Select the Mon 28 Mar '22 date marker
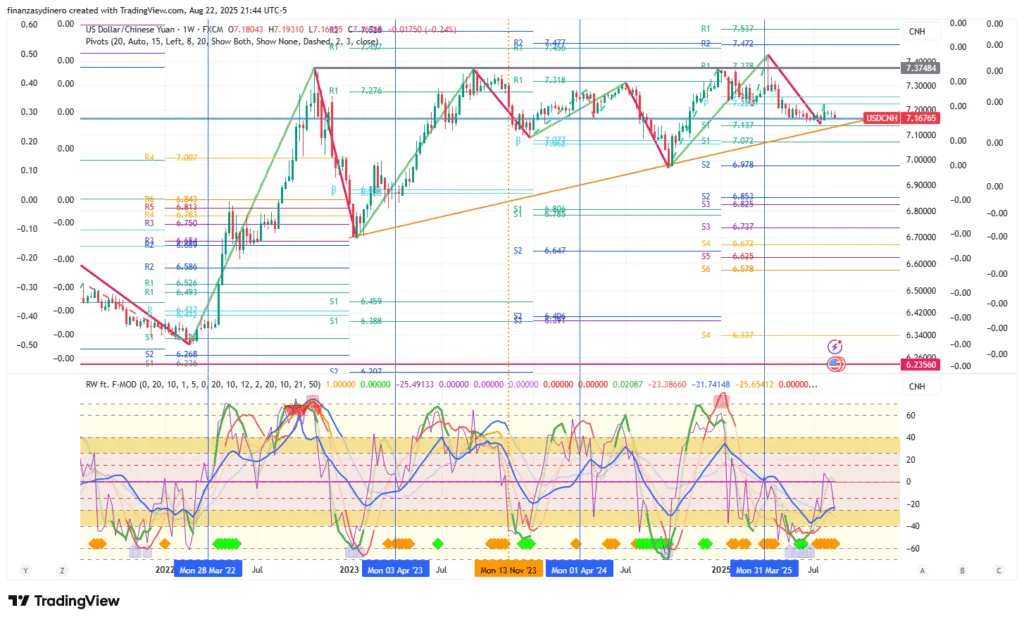 tap(208, 570)
